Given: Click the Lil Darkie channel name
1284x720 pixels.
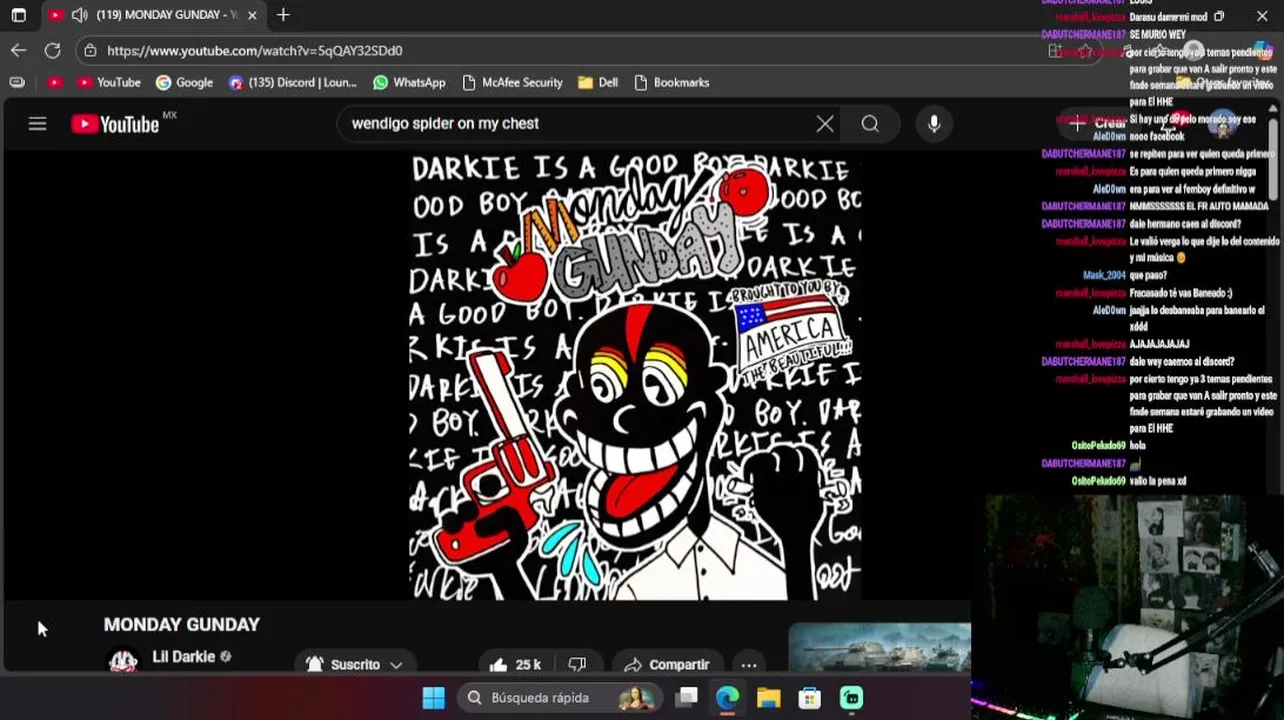Looking at the screenshot, I should 183,657.
